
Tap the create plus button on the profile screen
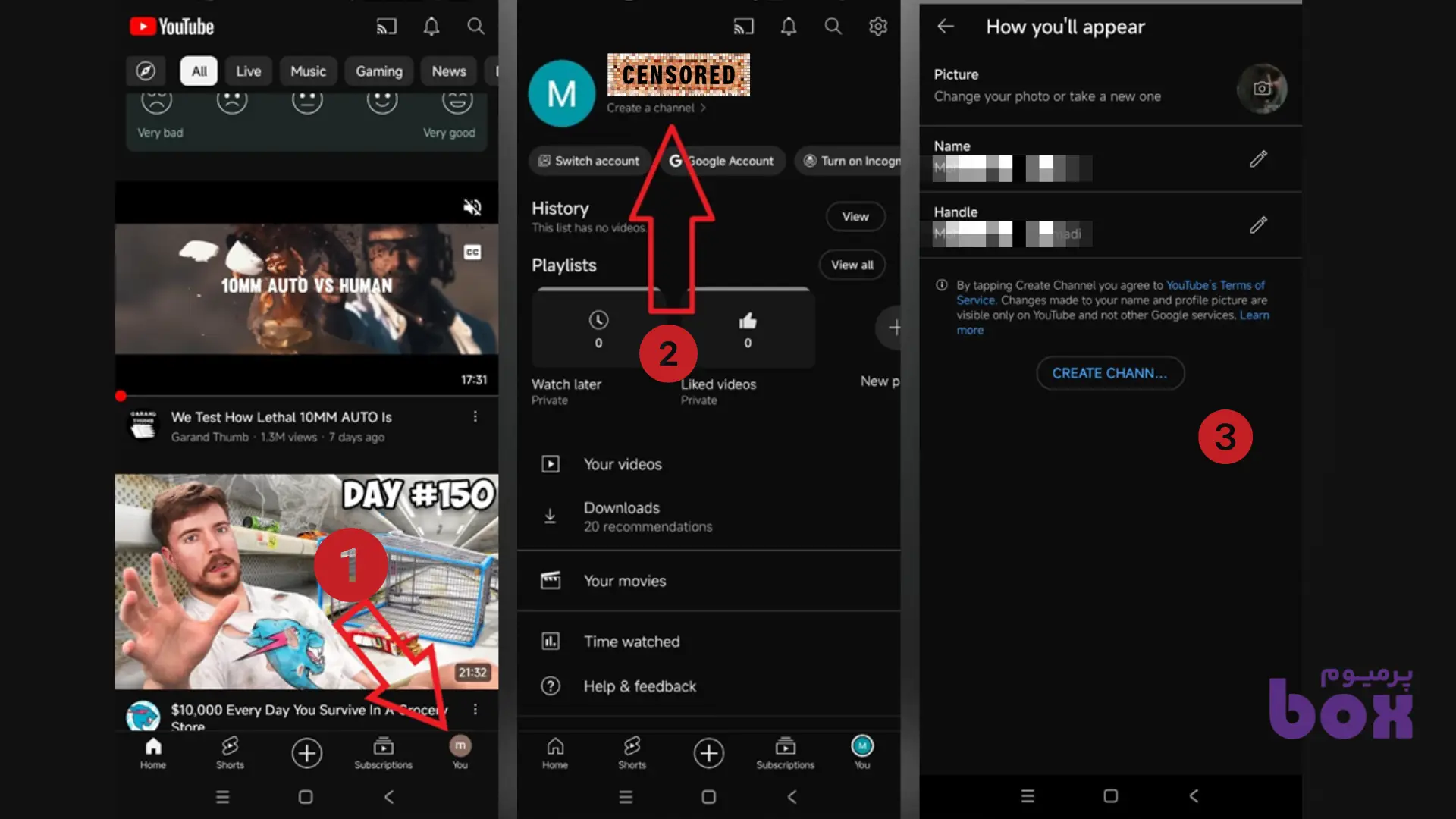pos(709,753)
